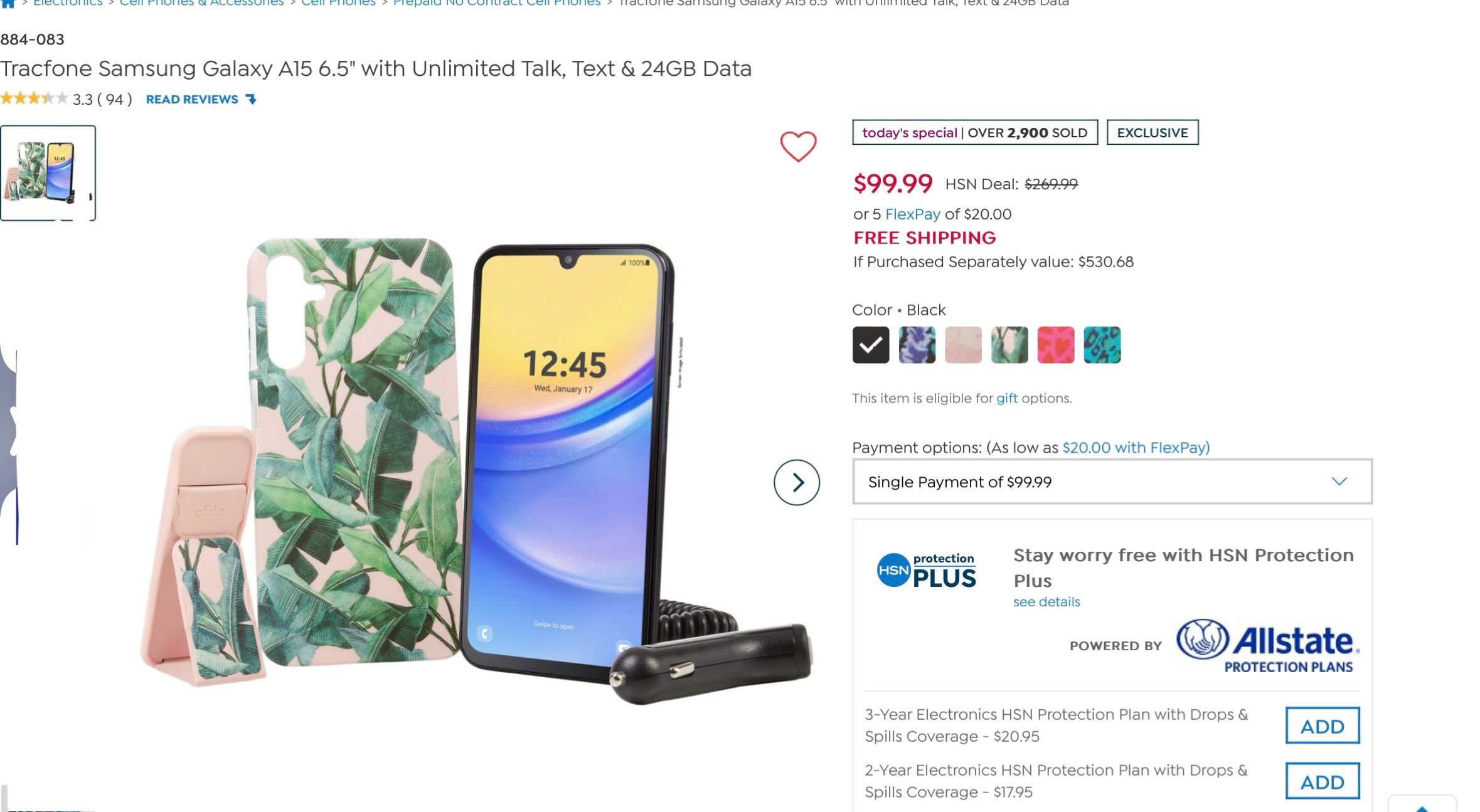Viewport: 1480px width, 812px height.
Task: Choose the purple floral color swatch
Action: pyautogui.click(x=917, y=345)
